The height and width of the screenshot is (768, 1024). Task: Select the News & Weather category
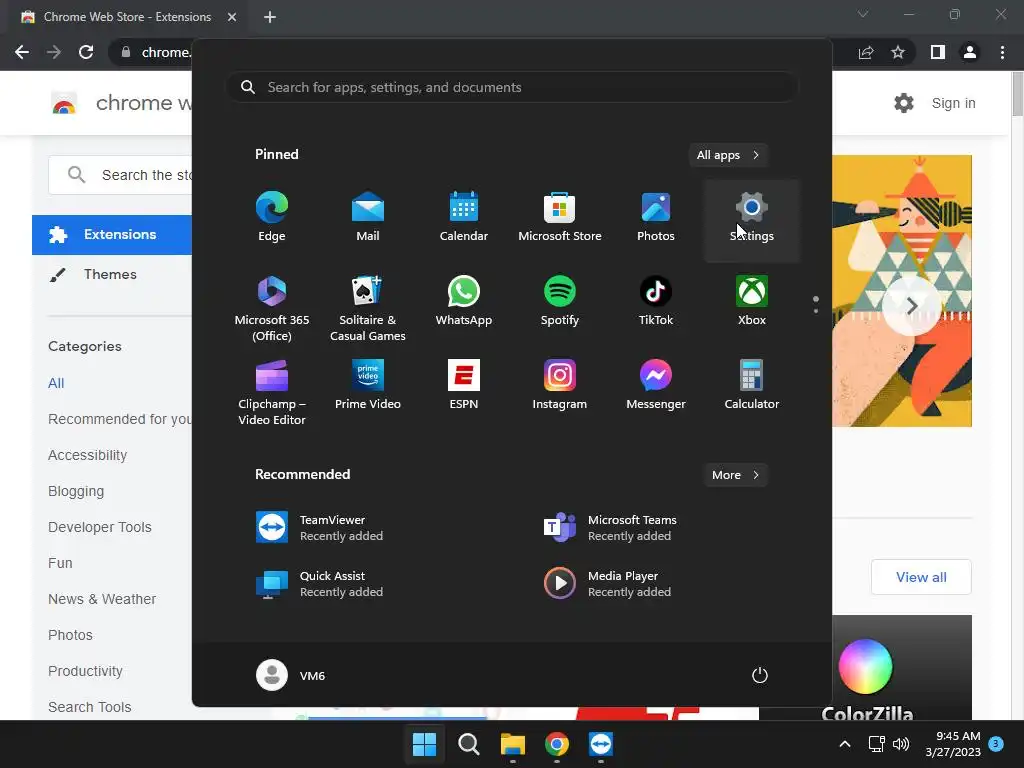click(x=102, y=599)
